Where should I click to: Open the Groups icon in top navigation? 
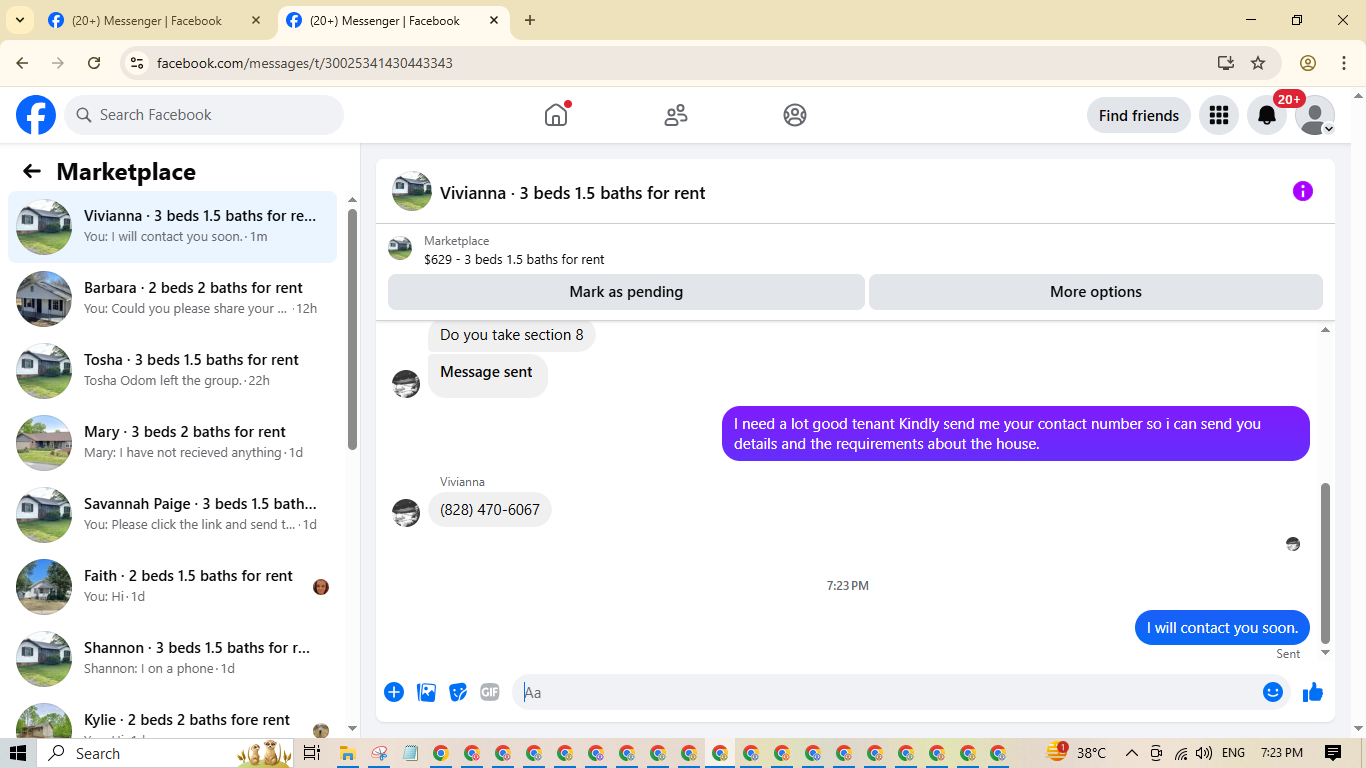[x=795, y=115]
